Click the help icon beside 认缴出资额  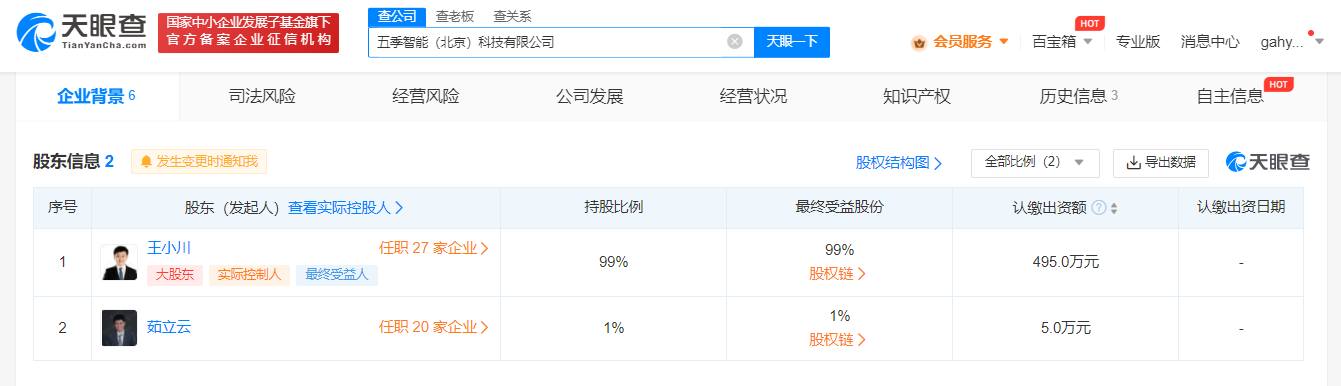[1099, 208]
